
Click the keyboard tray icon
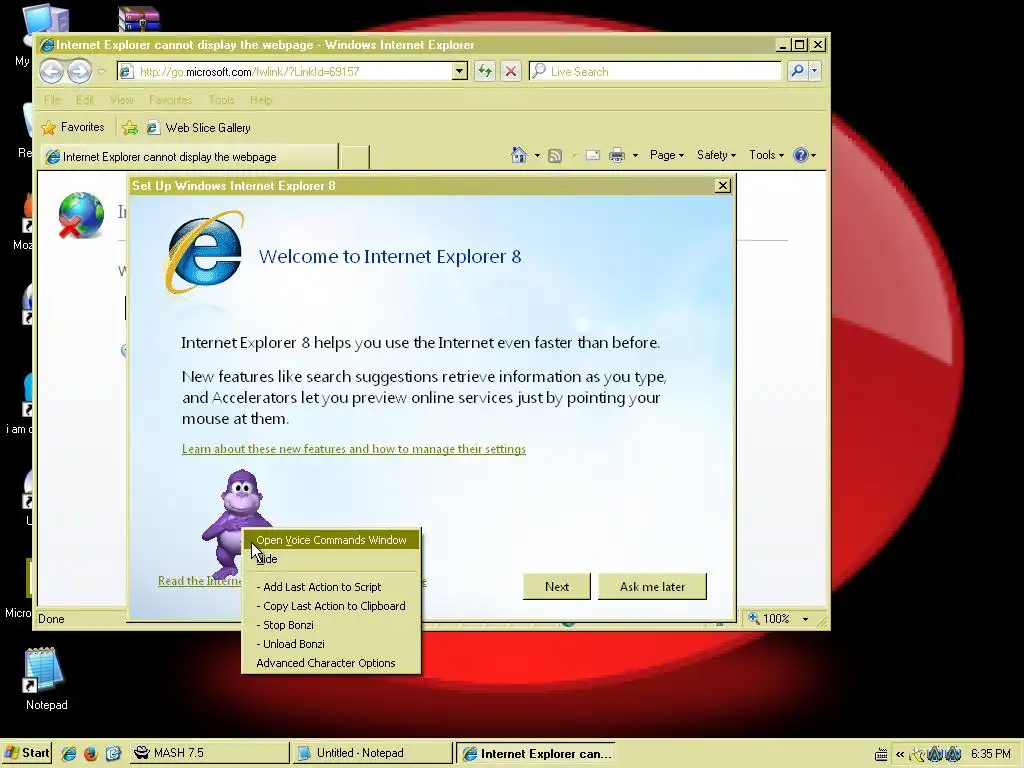point(880,754)
